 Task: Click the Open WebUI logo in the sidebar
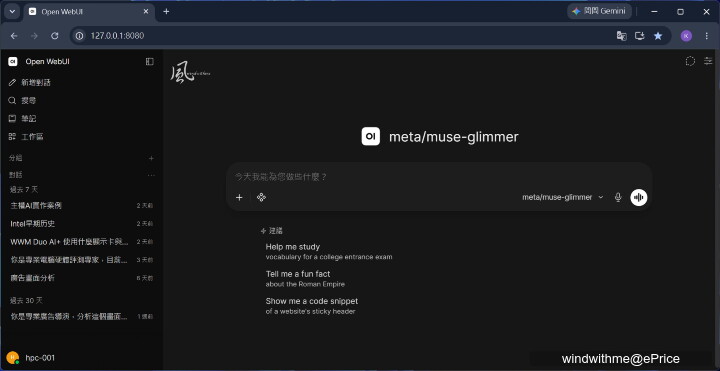pyautogui.click(x=13, y=62)
